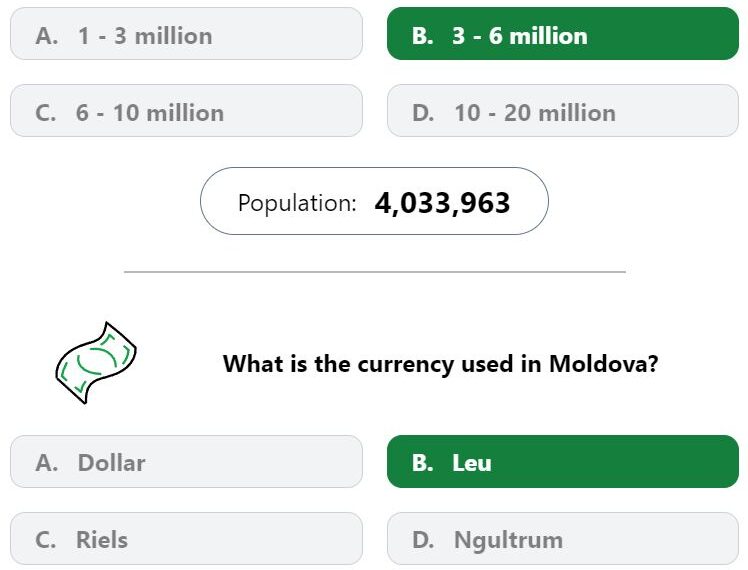
Task: Click the 'Population:' label text
Action: pyautogui.click(x=297, y=204)
